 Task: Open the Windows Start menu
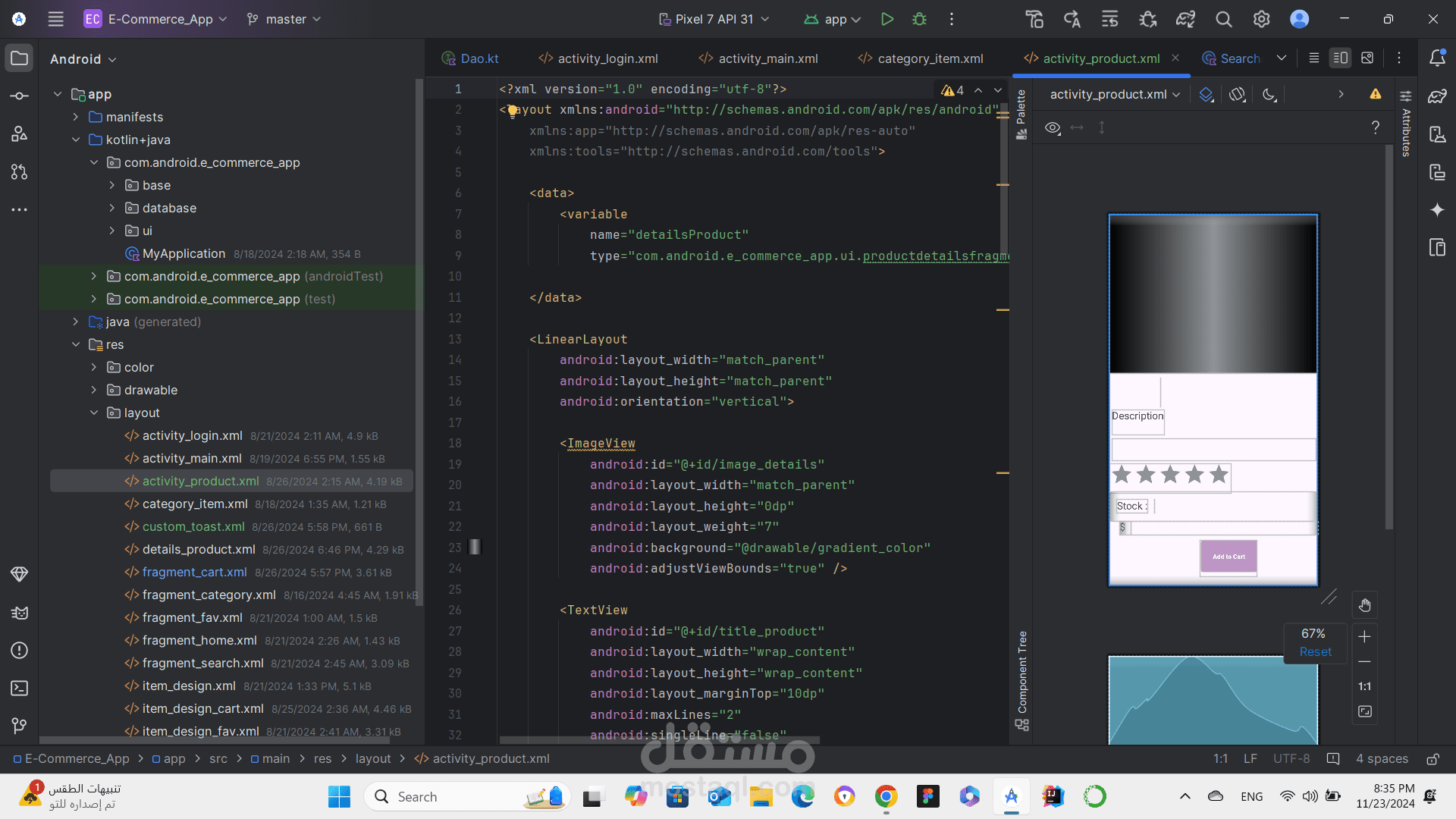pos(339,796)
